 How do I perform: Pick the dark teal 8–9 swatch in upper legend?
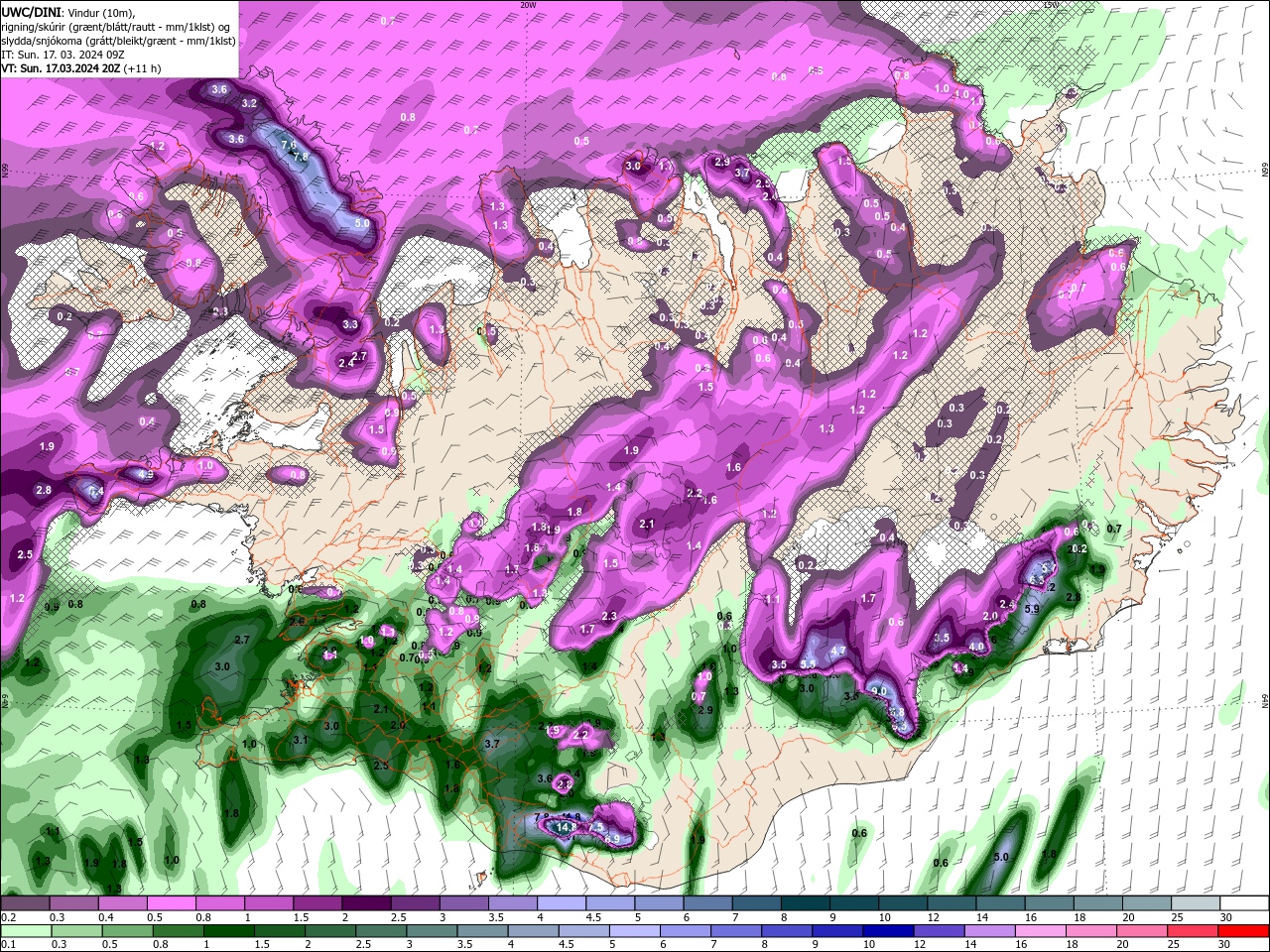tap(806, 903)
